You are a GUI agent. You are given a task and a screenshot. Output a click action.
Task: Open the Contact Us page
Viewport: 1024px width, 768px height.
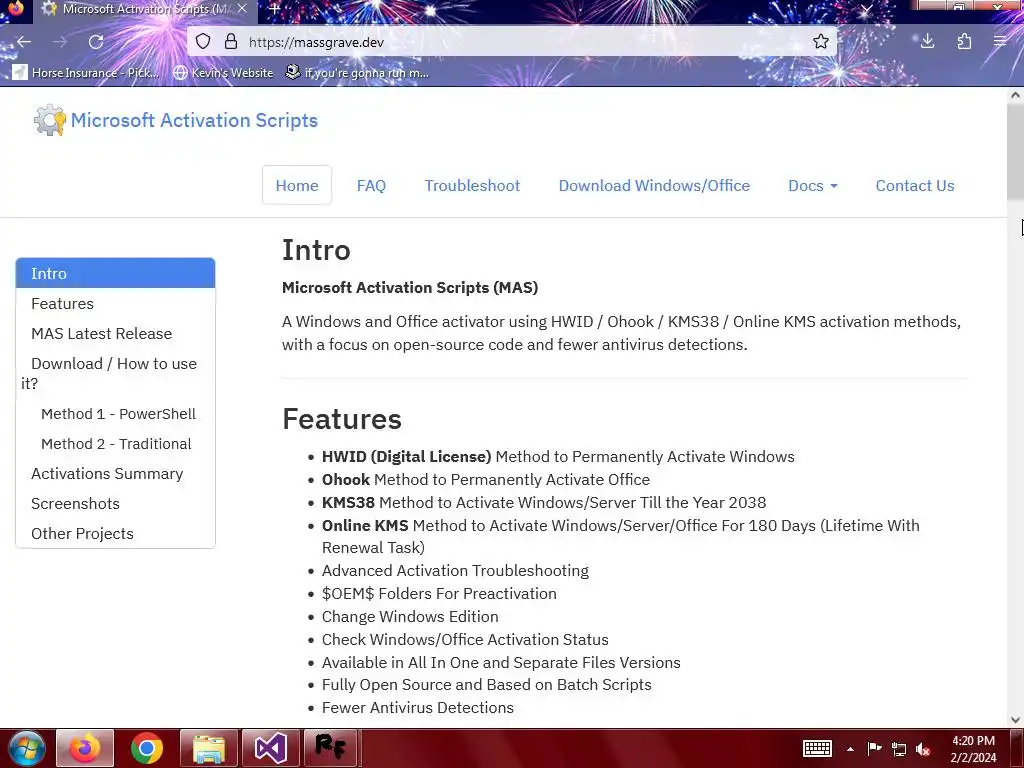point(914,185)
